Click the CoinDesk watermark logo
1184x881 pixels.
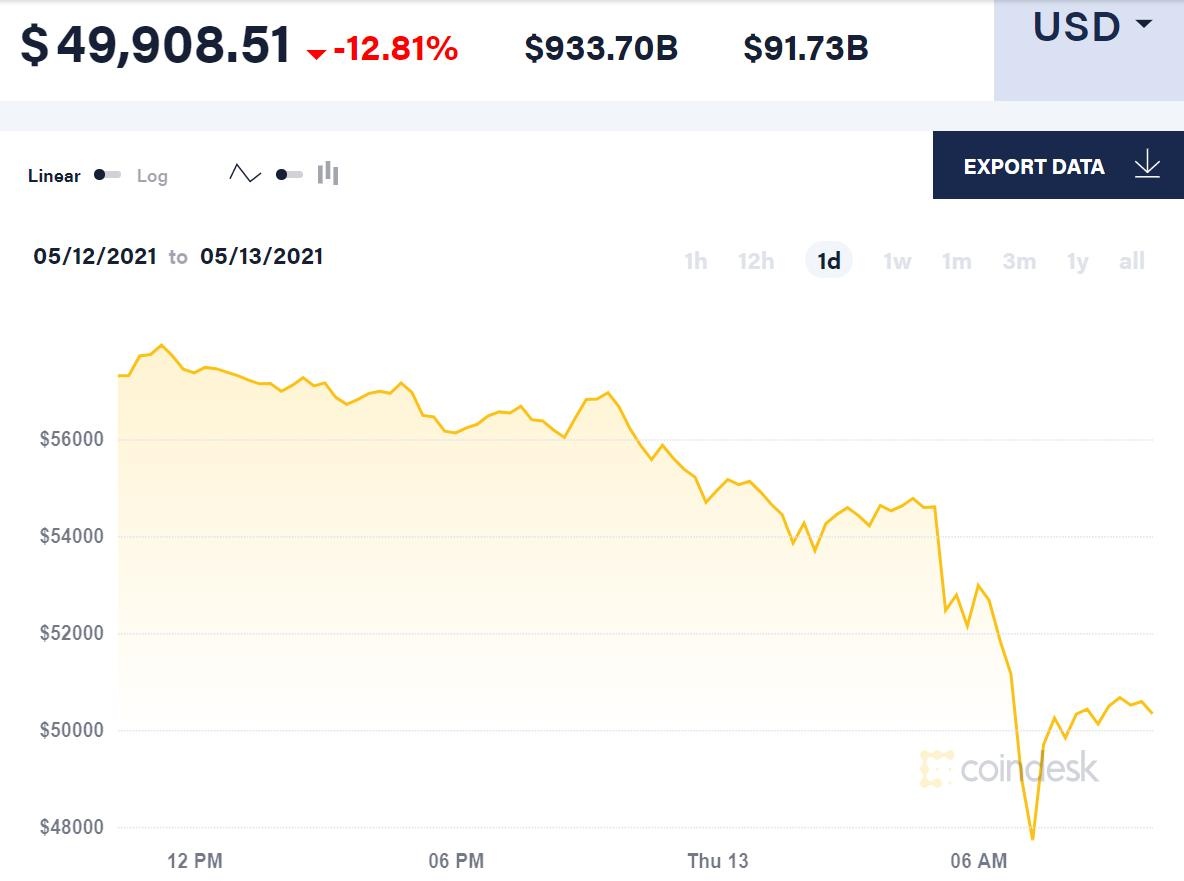(1009, 768)
